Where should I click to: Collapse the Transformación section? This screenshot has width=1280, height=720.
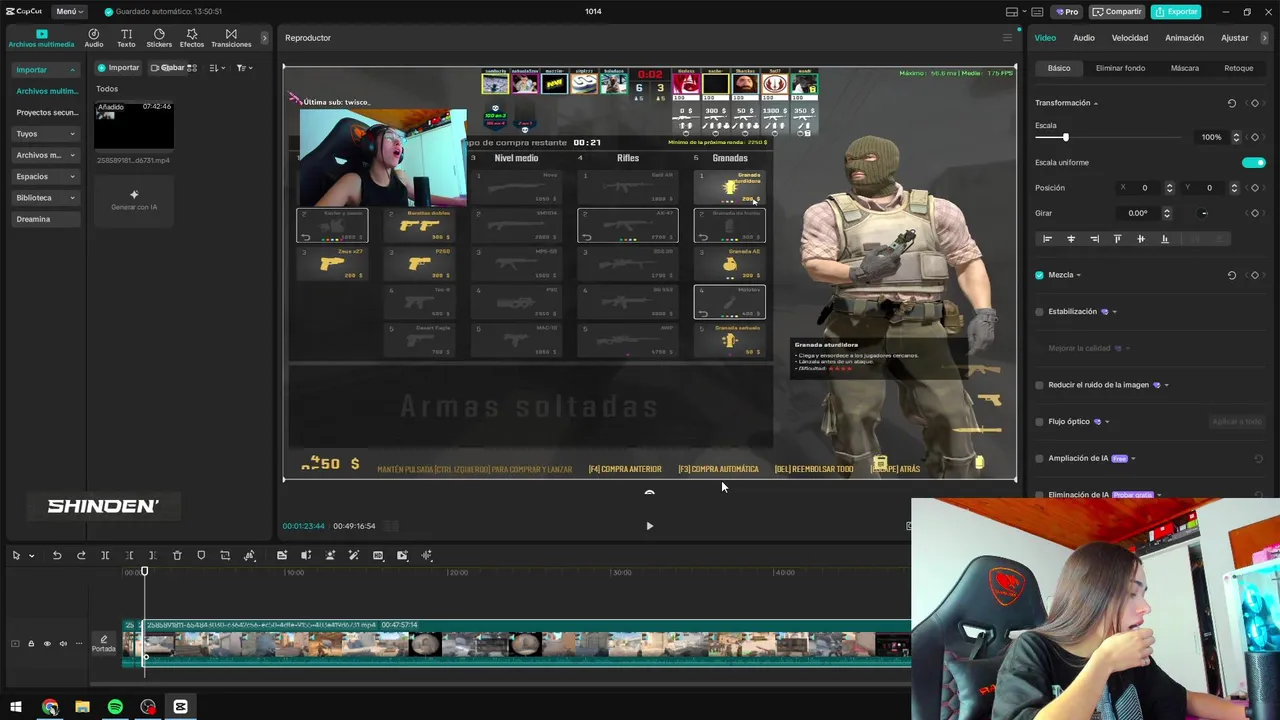[1096, 103]
